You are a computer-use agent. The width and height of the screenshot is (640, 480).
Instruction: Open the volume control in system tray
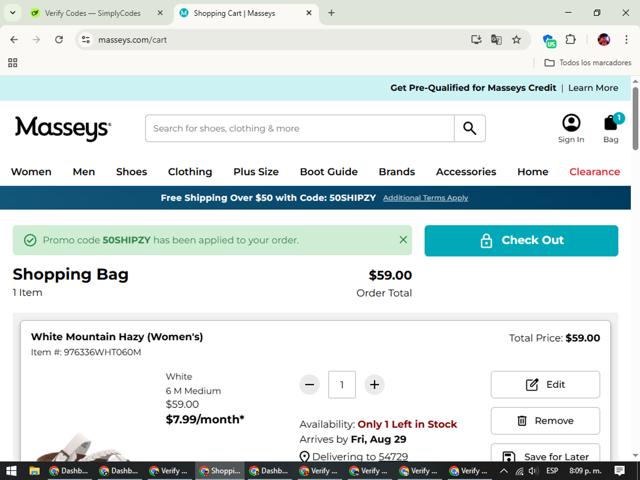(533, 471)
